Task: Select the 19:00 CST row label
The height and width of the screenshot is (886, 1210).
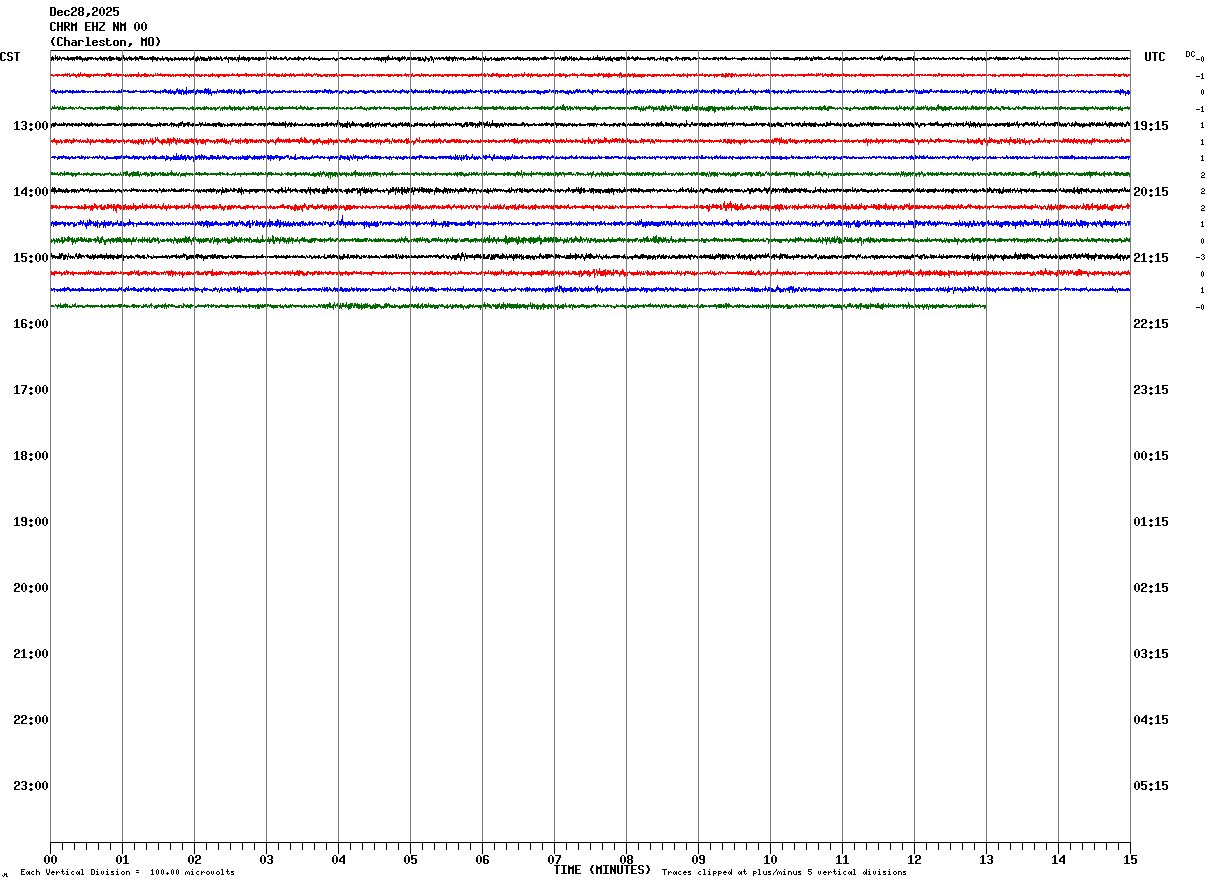Action: (x=31, y=522)
